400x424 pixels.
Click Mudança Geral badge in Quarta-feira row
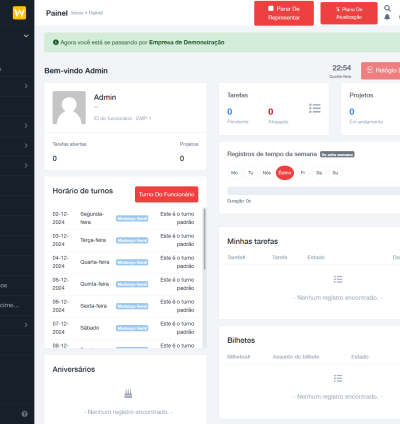(132, 262)
